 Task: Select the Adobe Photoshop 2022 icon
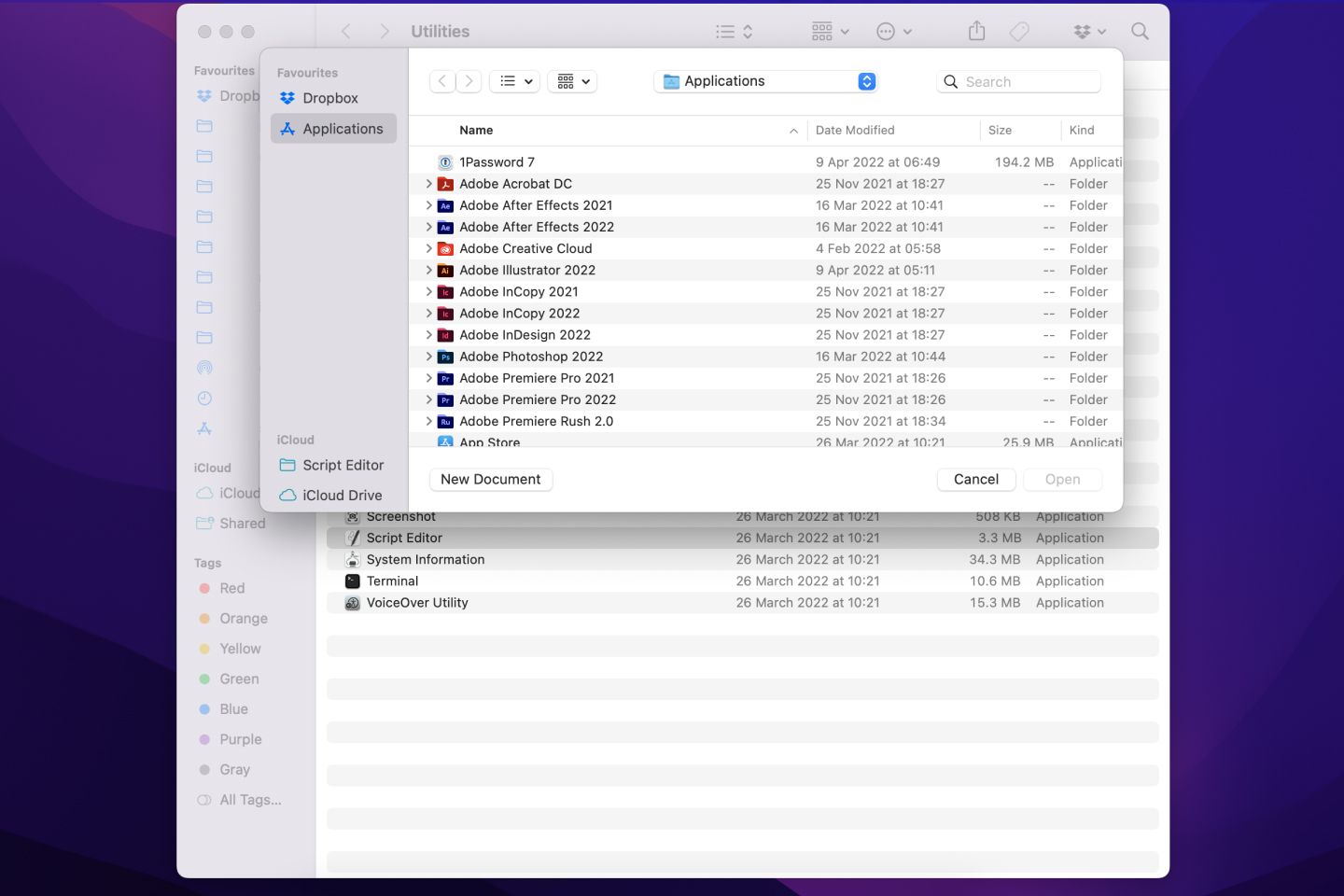point(445,357)
